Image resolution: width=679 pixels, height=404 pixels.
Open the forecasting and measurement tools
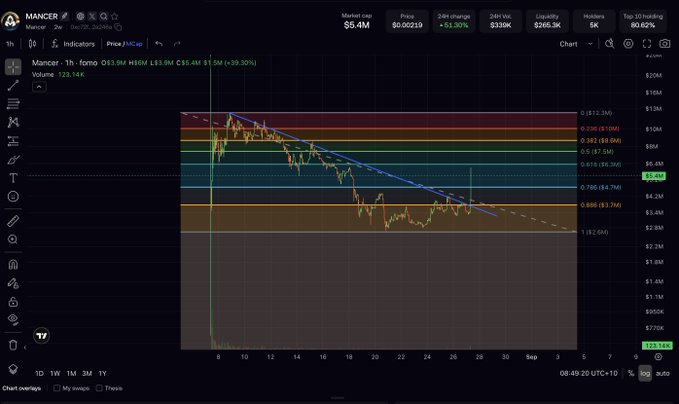pyautogui.click(x=13, y=141)
